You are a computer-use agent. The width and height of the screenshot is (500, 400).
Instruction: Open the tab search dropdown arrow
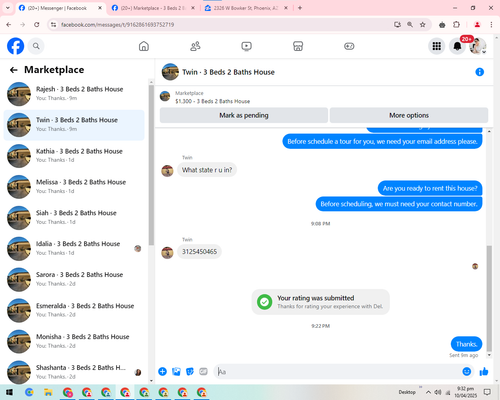pos(8,8)
